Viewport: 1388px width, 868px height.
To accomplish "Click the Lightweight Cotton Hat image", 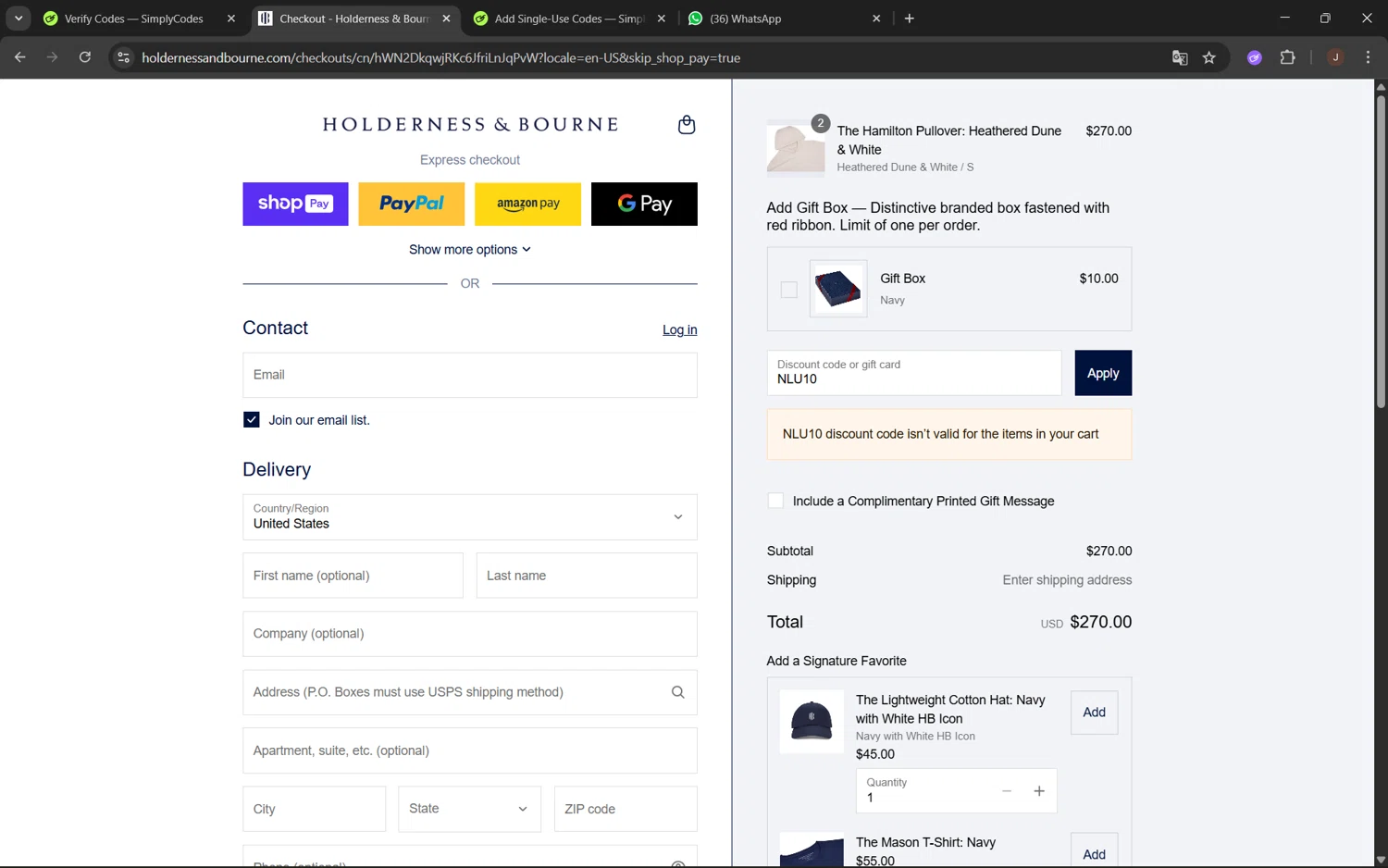I will click(812, 721).
